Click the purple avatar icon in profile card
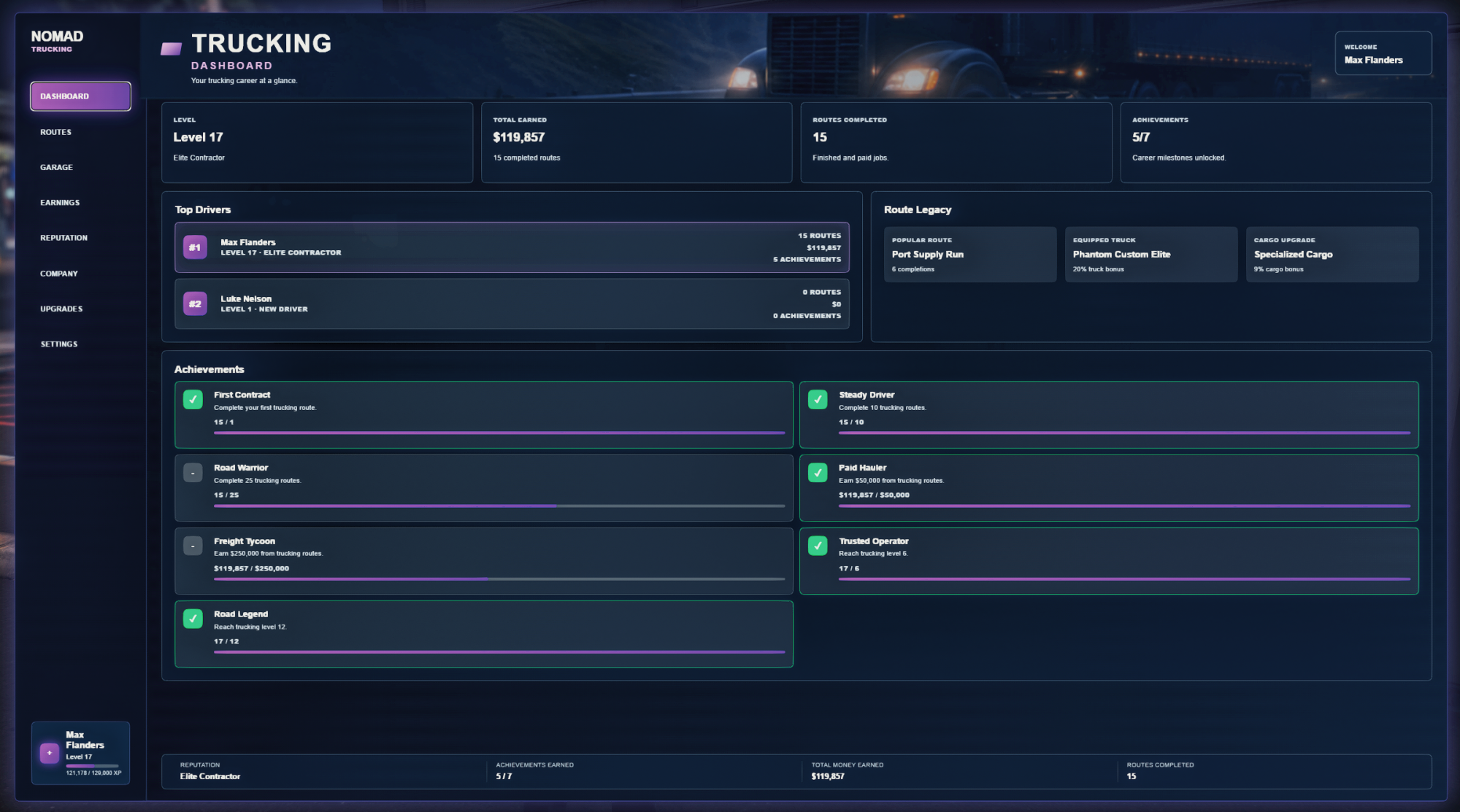The image size is (1460, 812). 50,753
